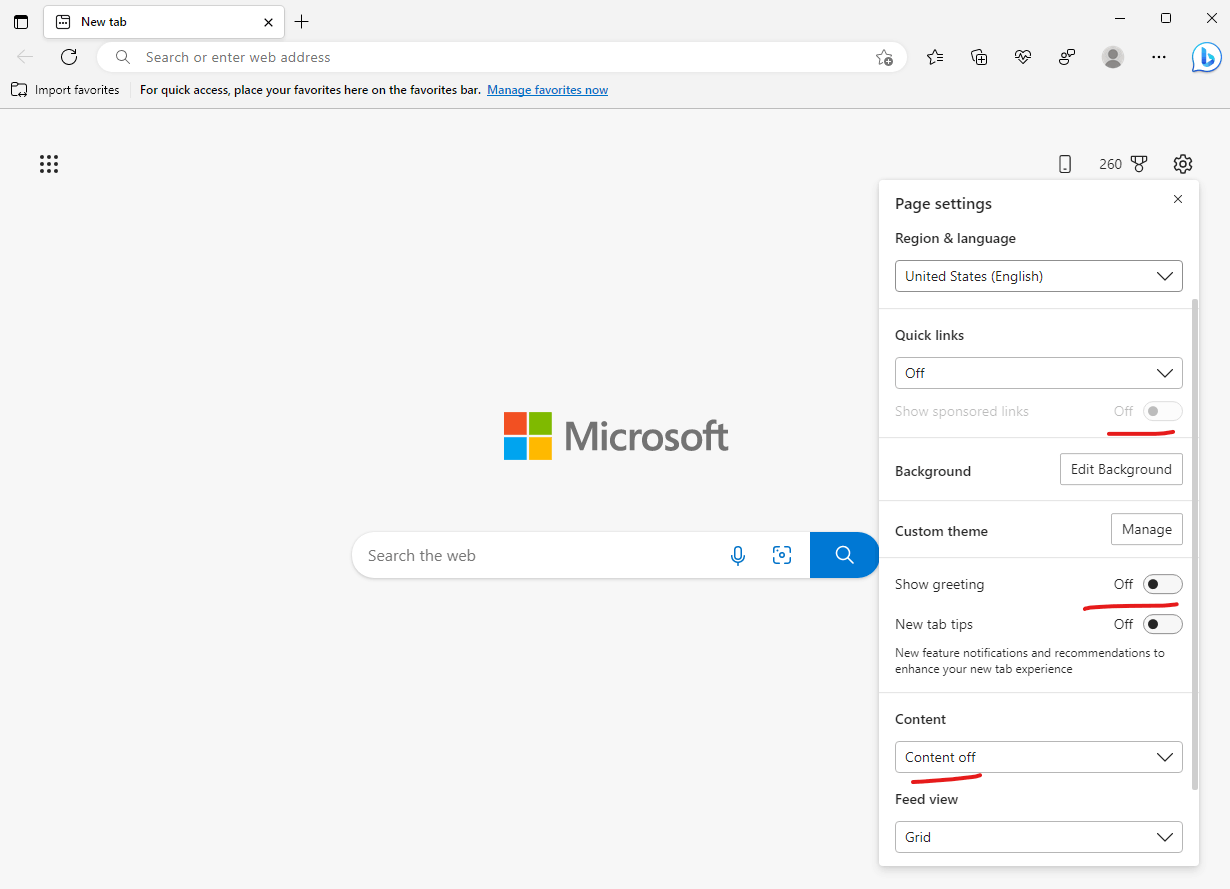Open the Collections toolbar icon

(x=980, y=57)
